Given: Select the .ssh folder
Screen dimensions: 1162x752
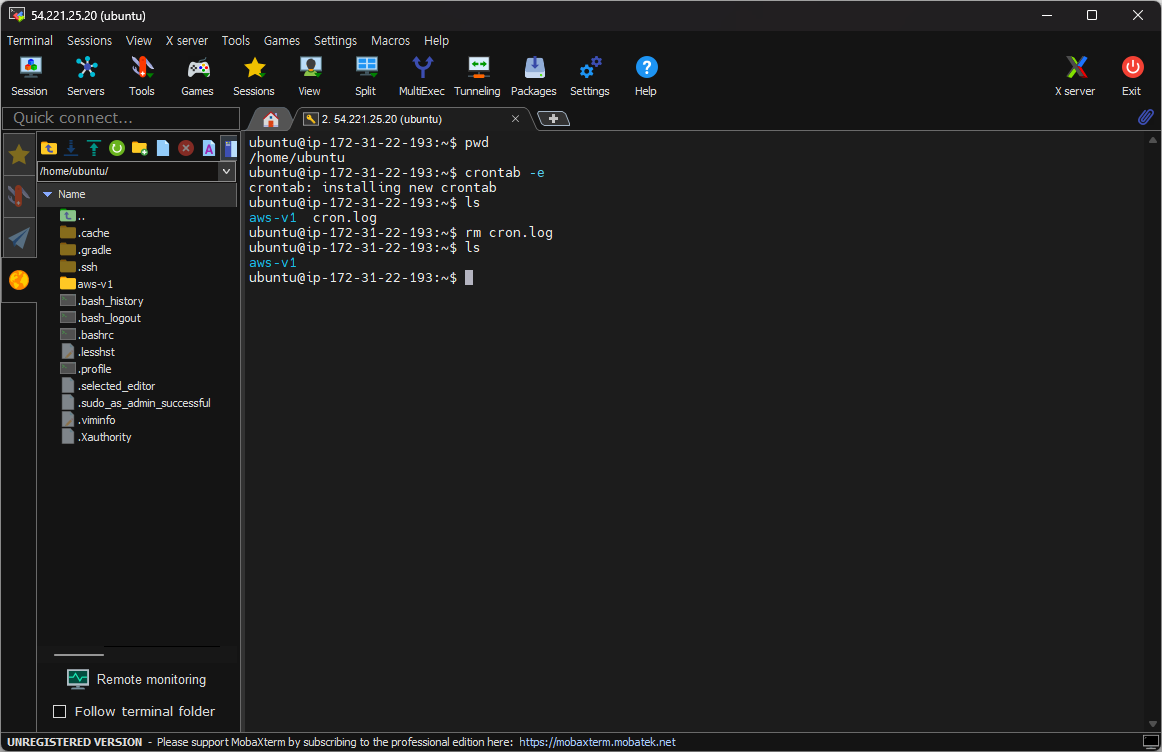Looking at the screenshot, I should 79,267.
